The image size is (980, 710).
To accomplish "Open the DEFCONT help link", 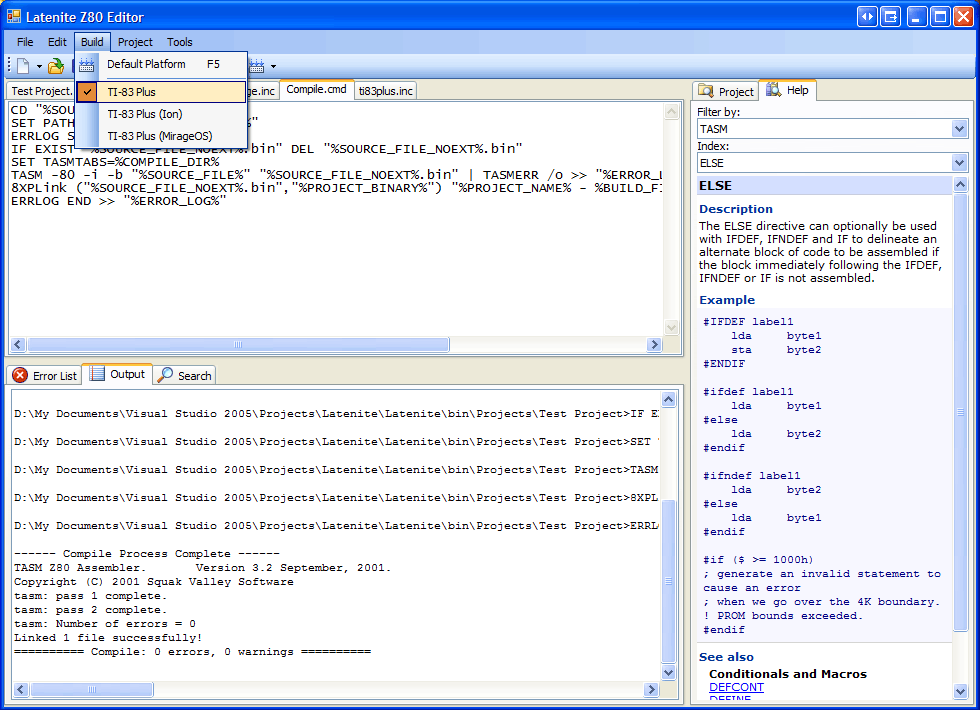I will (x=736, y=688).
